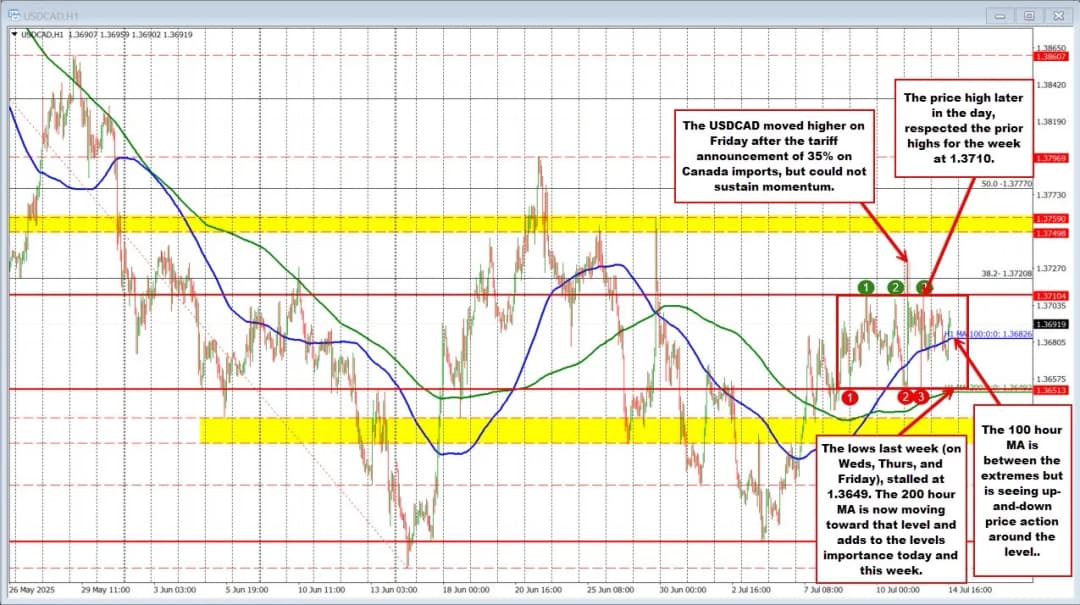Close the USDCAD,H1 chart window
Screen dimensions: 1080x605
[x=1055, y=15]
